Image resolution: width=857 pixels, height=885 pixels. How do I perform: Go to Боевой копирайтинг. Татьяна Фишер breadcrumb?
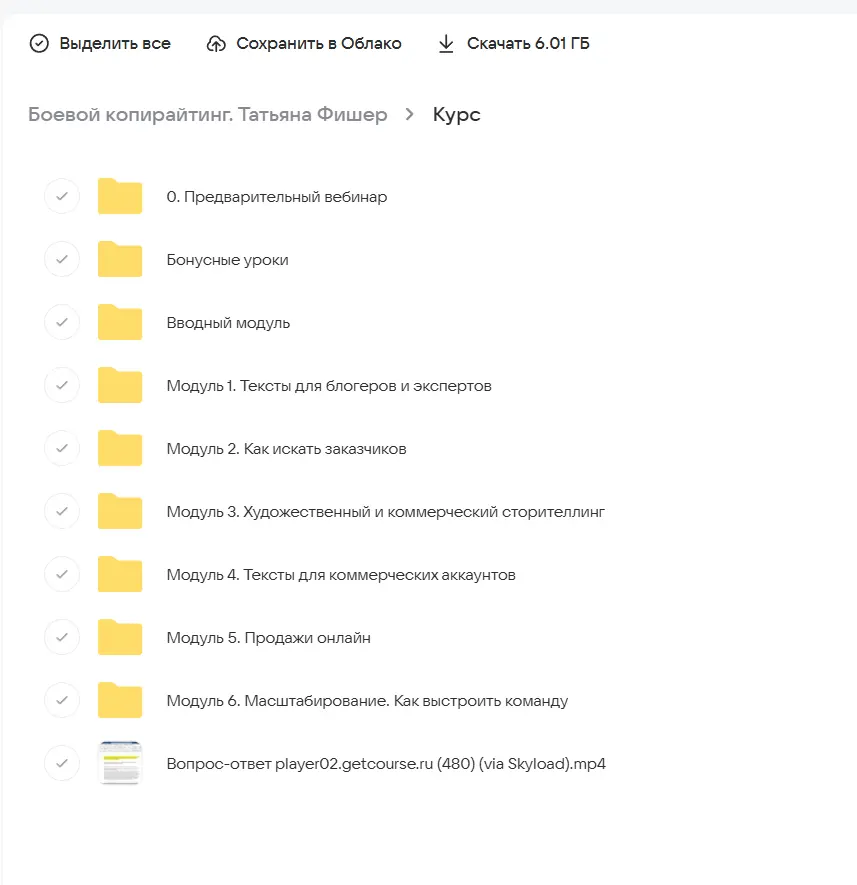coord(207,115)
